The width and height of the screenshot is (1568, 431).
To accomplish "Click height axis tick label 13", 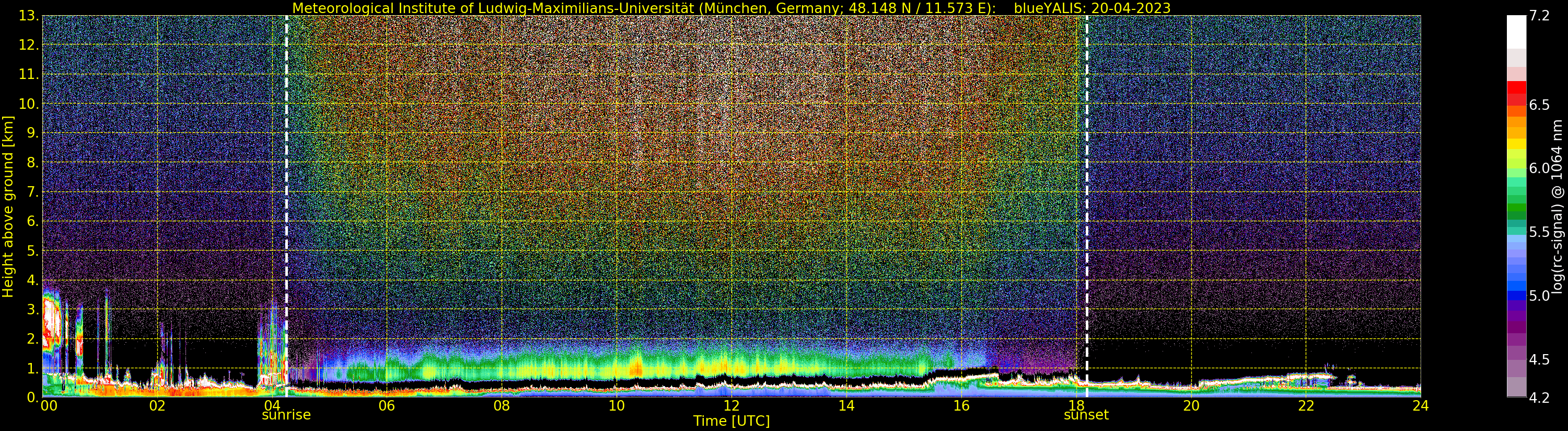I will coord(29,16).
